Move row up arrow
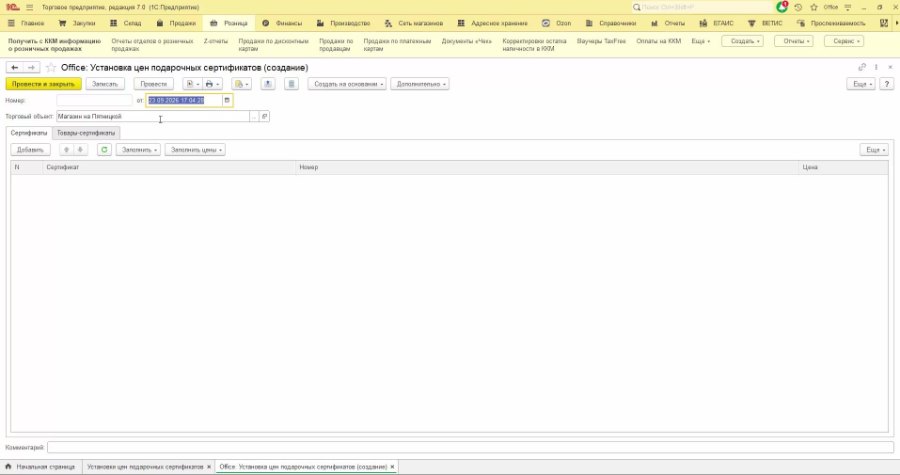 tap(67, 150)
